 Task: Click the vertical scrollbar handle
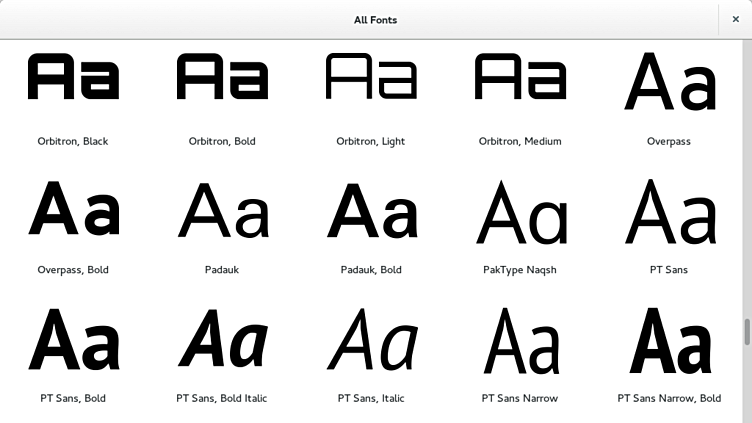coord(747,331)
